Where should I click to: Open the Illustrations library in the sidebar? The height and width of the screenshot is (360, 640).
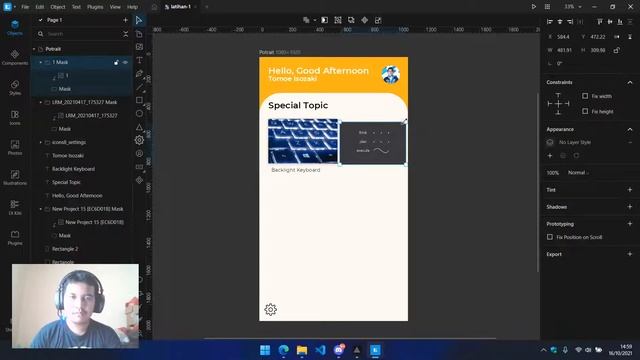[x=15, y=178]
